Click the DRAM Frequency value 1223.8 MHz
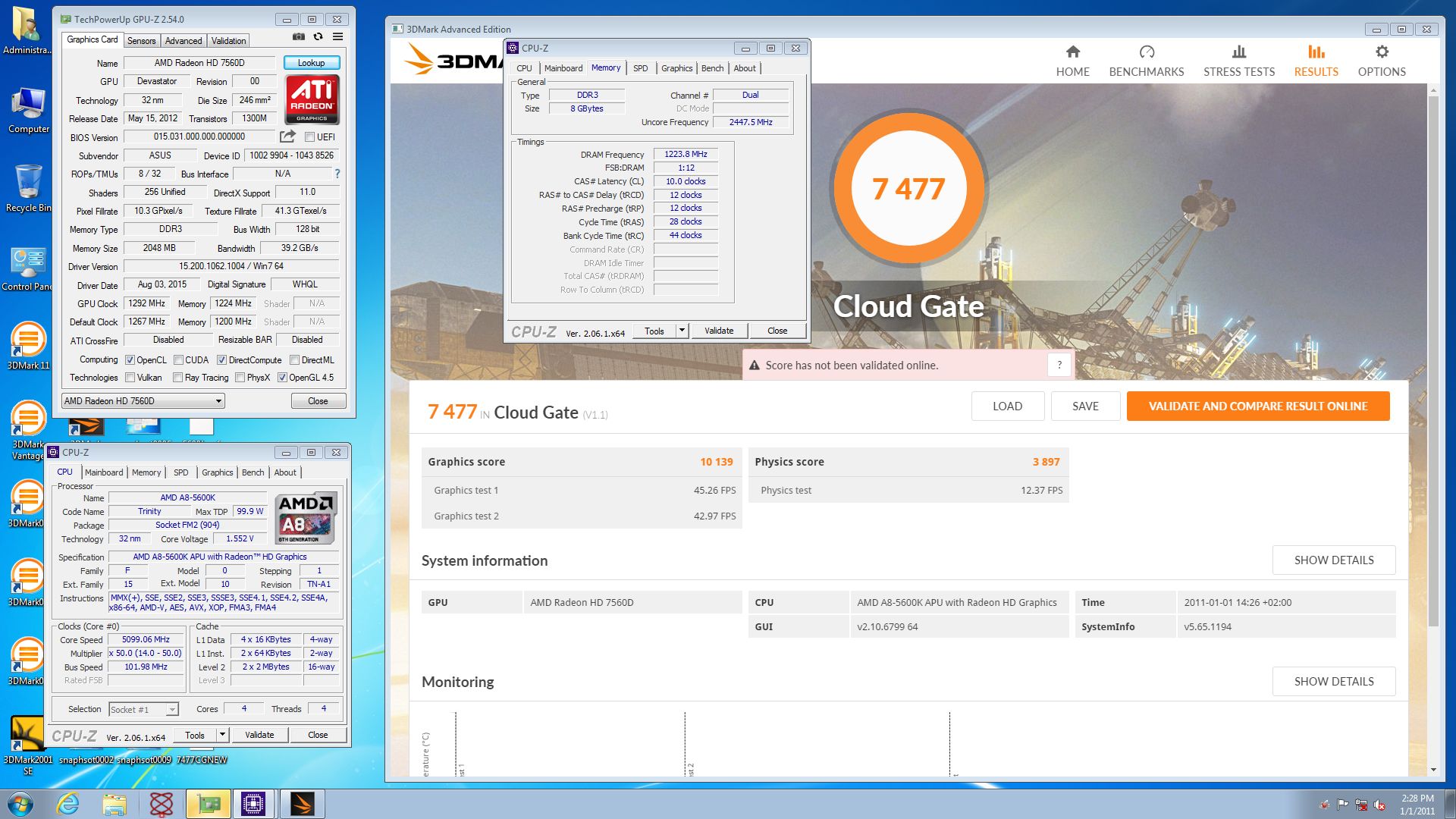The width and height of the screenshot is (1456, 819). 686,154
